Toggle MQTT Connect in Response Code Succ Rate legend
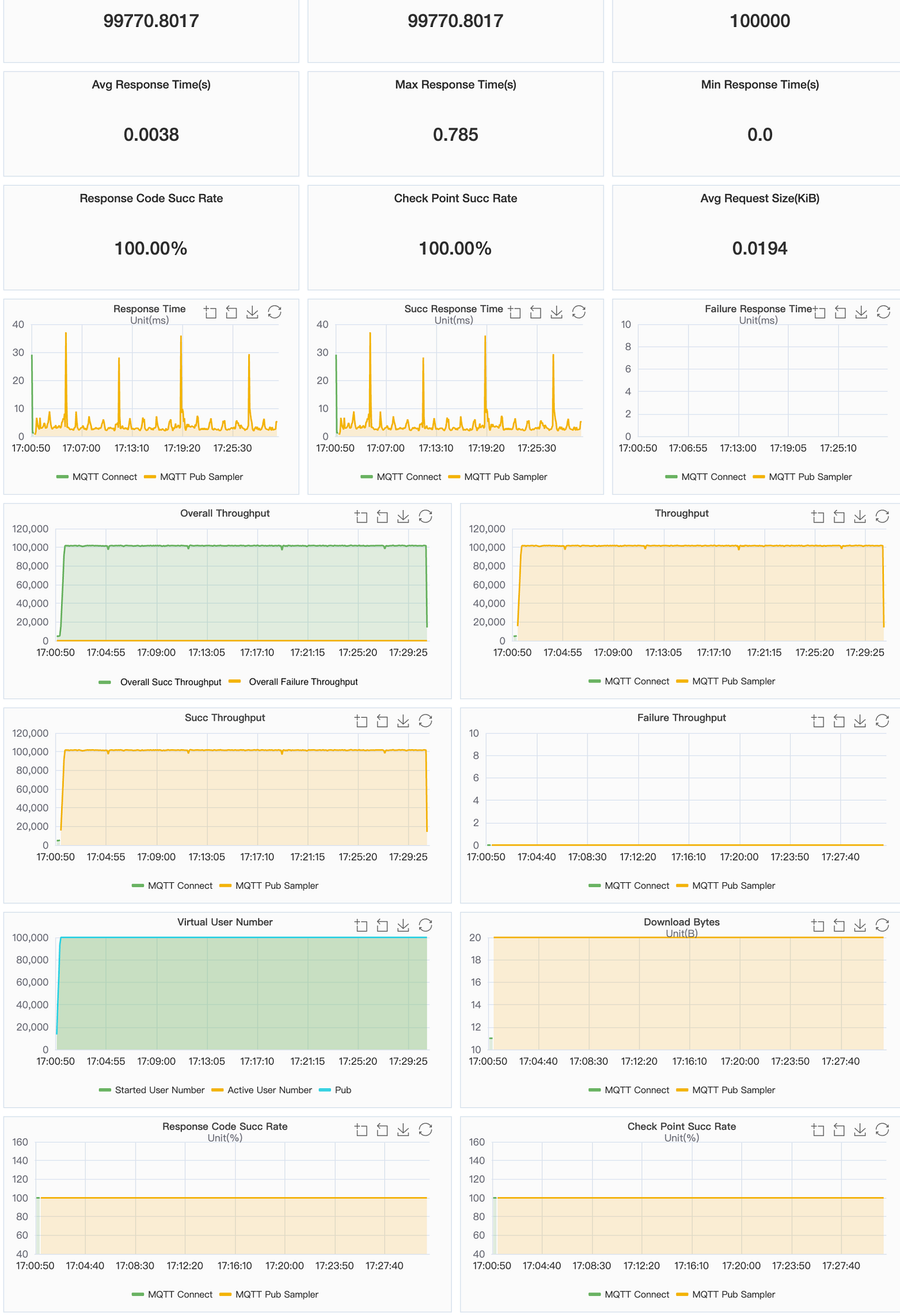Viewport: 900px width, 1316px height. 172,1294
